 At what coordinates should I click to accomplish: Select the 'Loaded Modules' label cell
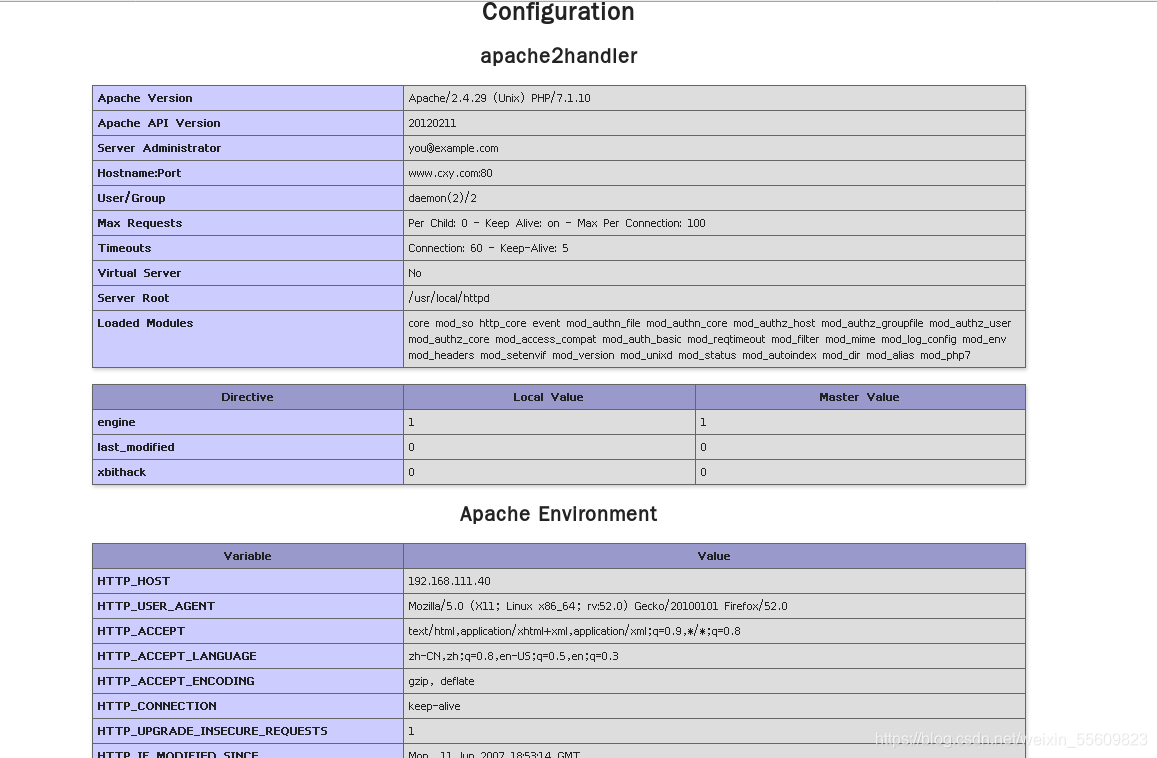pyautogui.click(x=248, y=340)
